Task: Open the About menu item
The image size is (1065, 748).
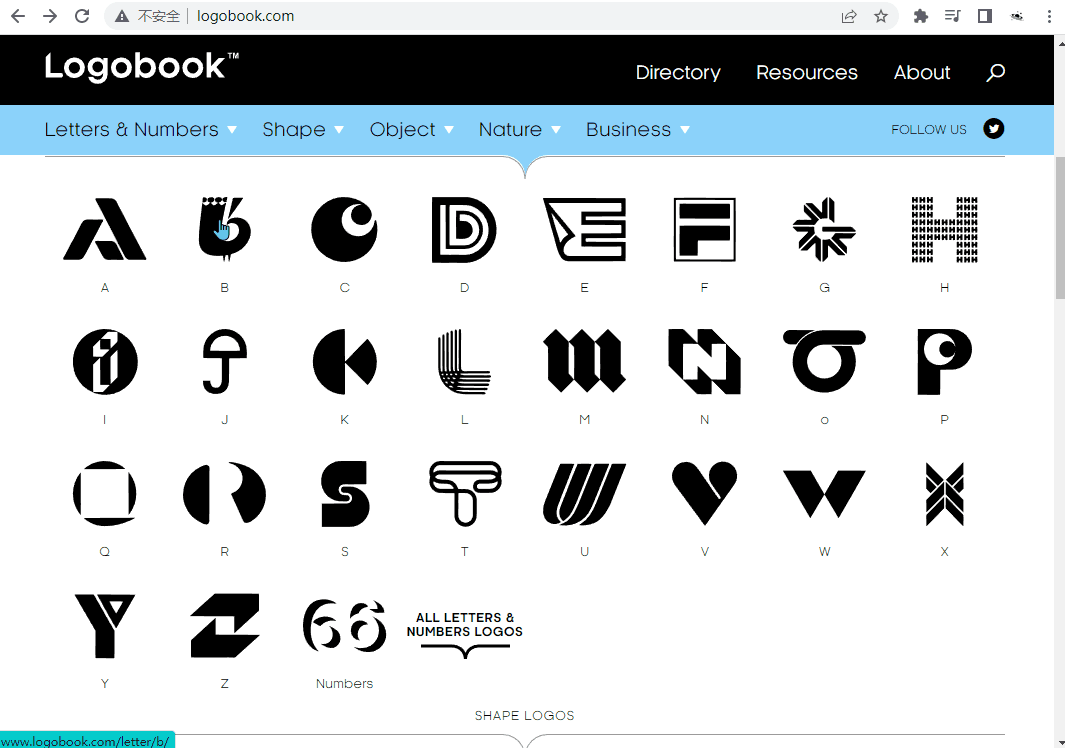Action: pos(922,72)
